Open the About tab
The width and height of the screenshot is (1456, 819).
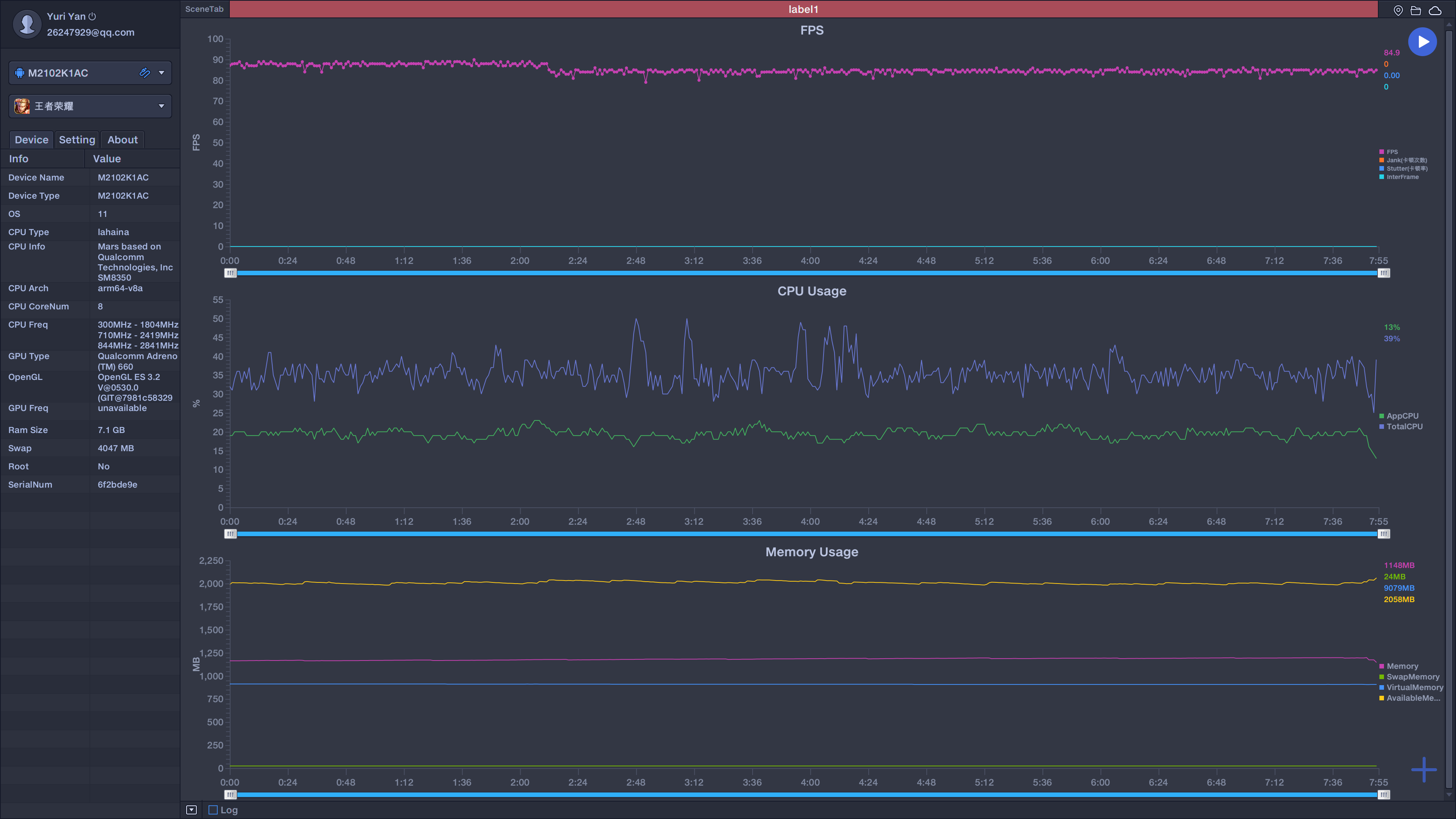[x=122, y=139]
